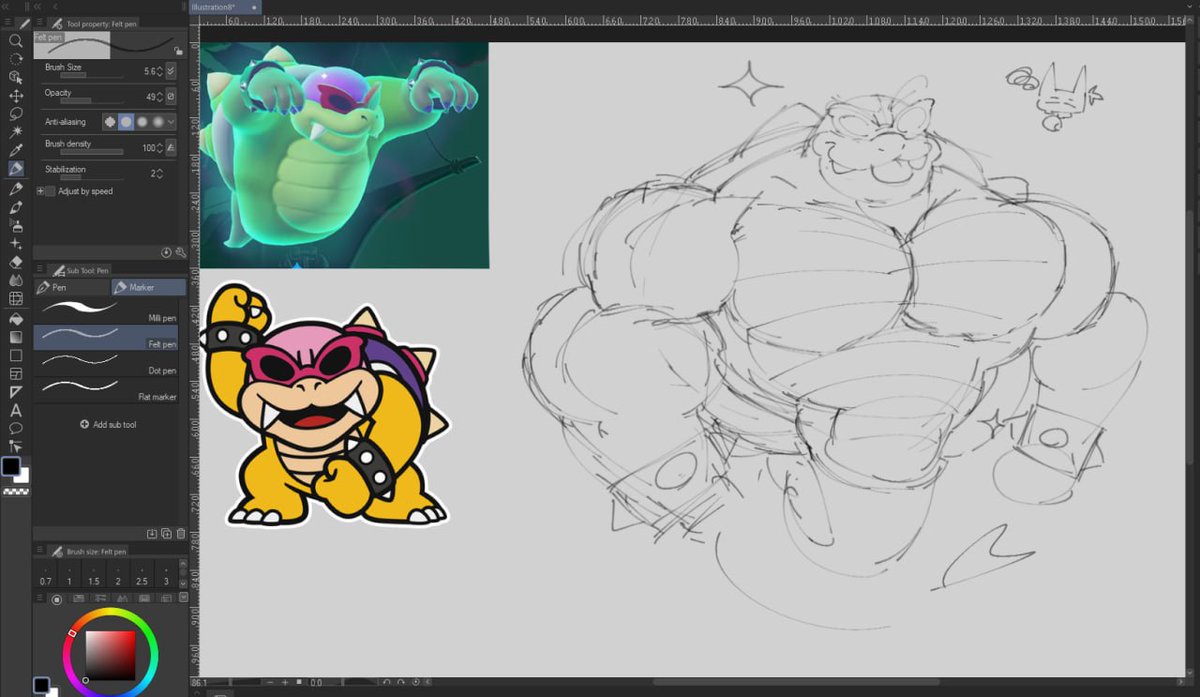Image resolution: width=1200 pixels, height=697 pixels.
Task: Switch to the Pen sub tool group tab
Action: (72, 287)
